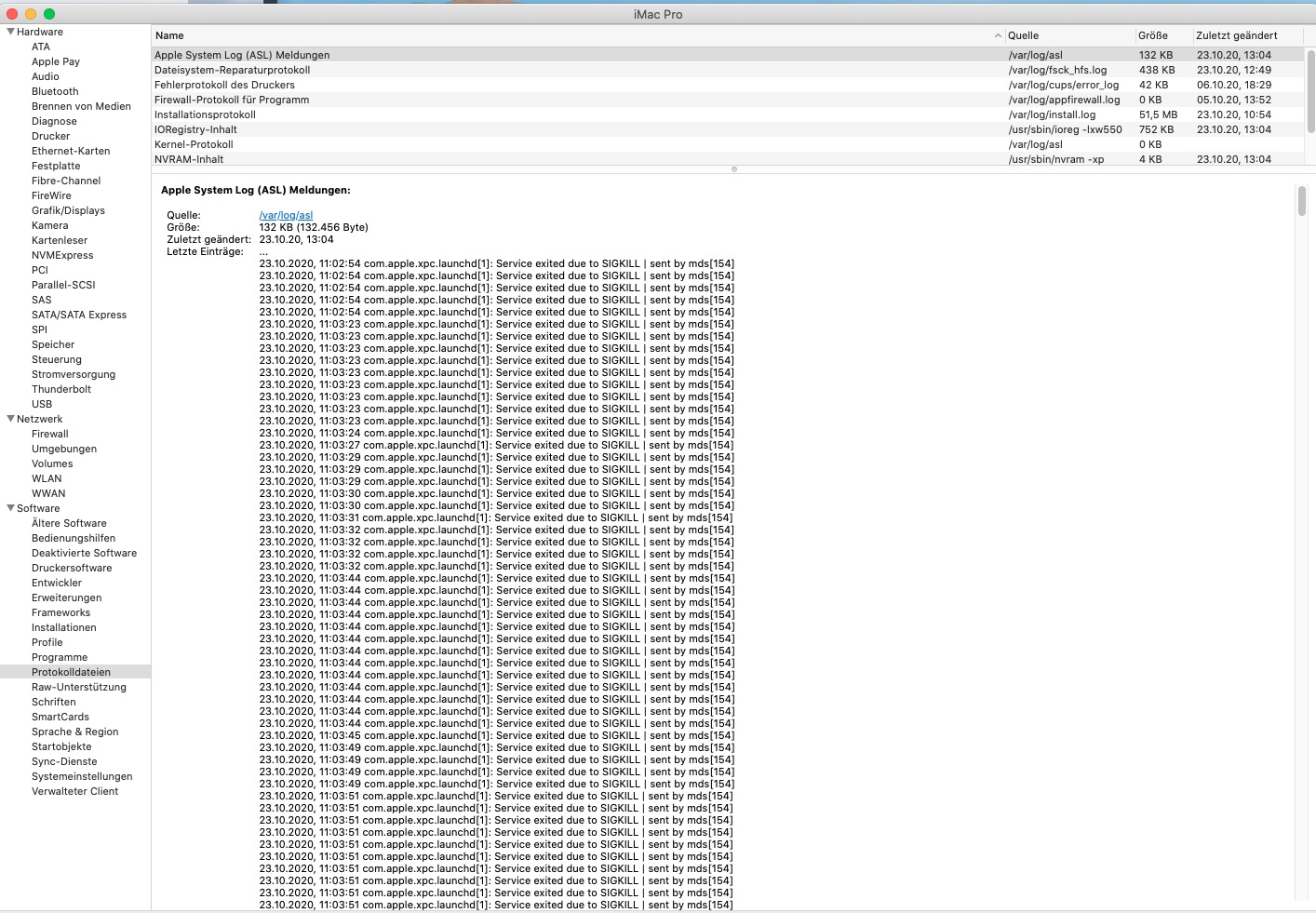Click the 51,5 MB size cell
Screen dimensions: 1316x913
[1158, 114]
